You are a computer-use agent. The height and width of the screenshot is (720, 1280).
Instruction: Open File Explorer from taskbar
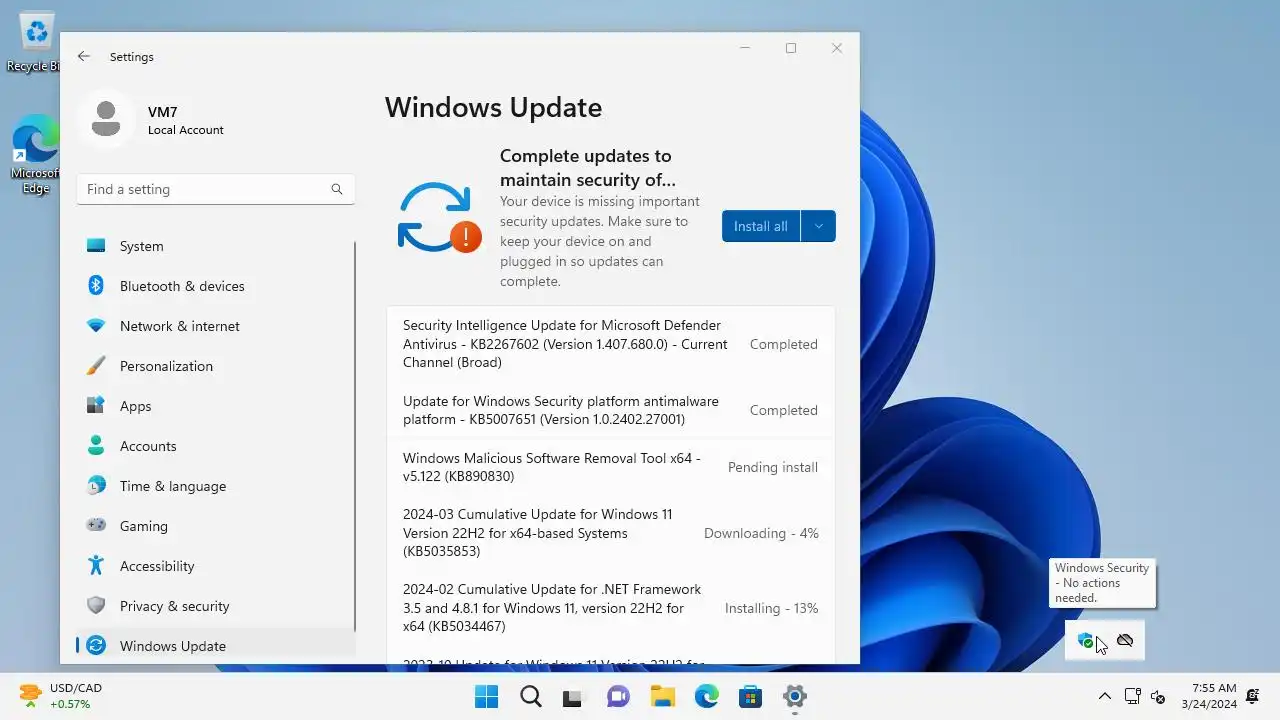(662, 697)
